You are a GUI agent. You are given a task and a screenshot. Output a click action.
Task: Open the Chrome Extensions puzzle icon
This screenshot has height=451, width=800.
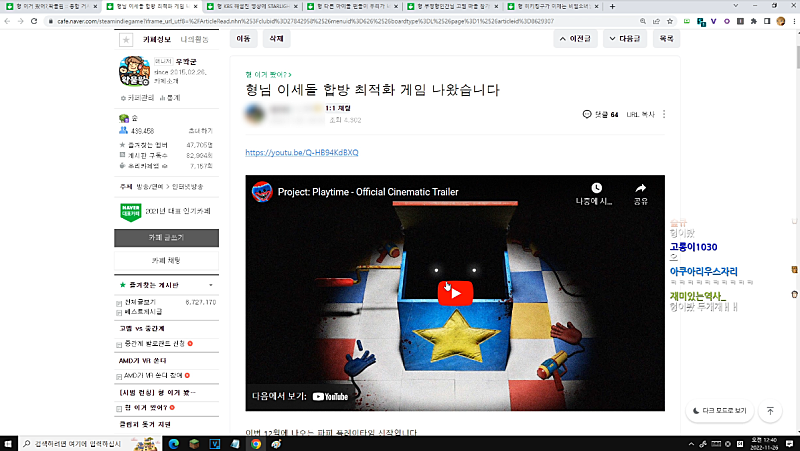click(x=754, y=21)
